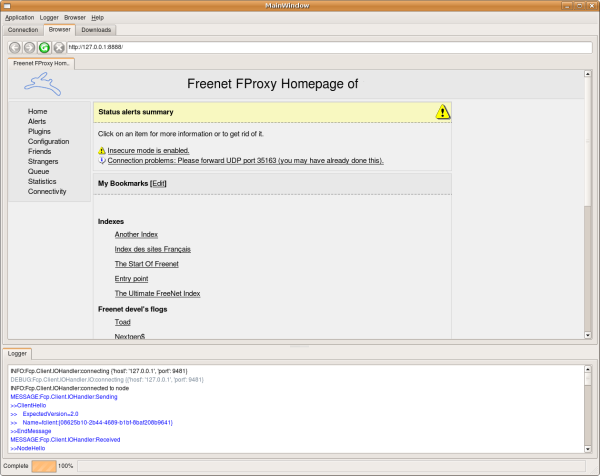The height and width of the screenshot is (476, 600).
Task: Click the Stop loading button
Action: click(x=59, y=47)
